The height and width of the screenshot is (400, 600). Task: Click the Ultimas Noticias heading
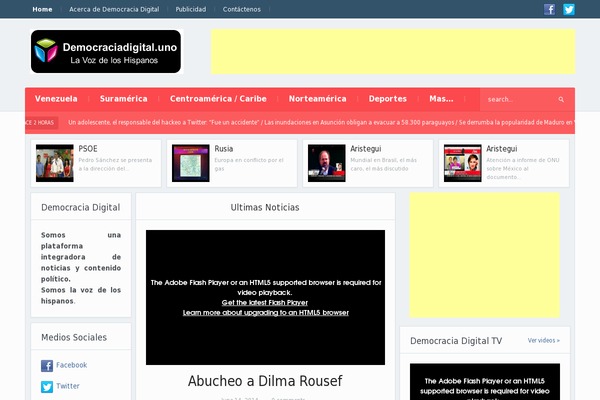pyautogui.click(x=265, y=207)
